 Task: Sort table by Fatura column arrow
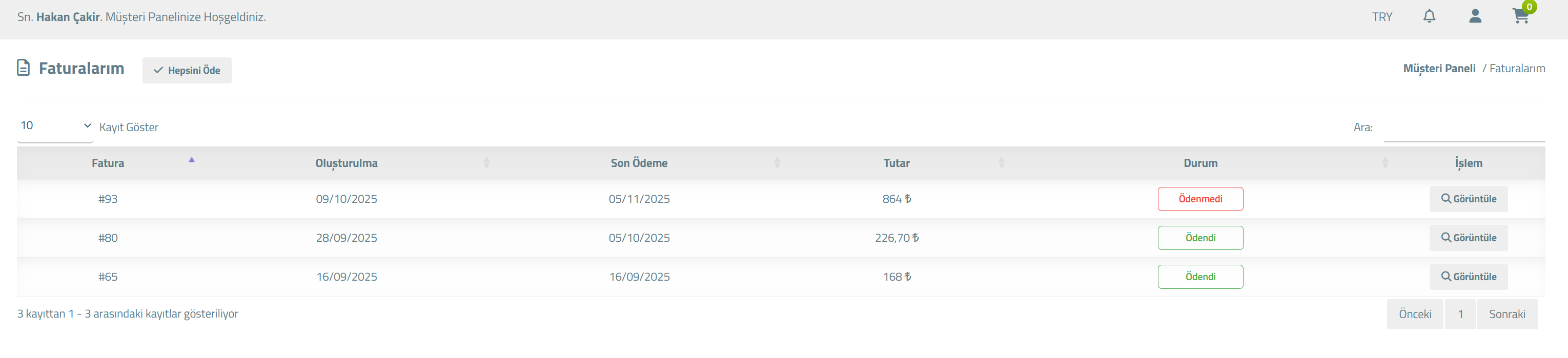coord(192,160)
